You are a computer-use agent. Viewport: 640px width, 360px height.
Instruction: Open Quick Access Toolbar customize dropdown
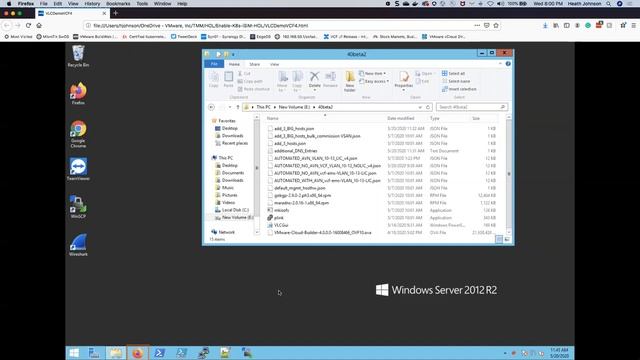[233, 54]
